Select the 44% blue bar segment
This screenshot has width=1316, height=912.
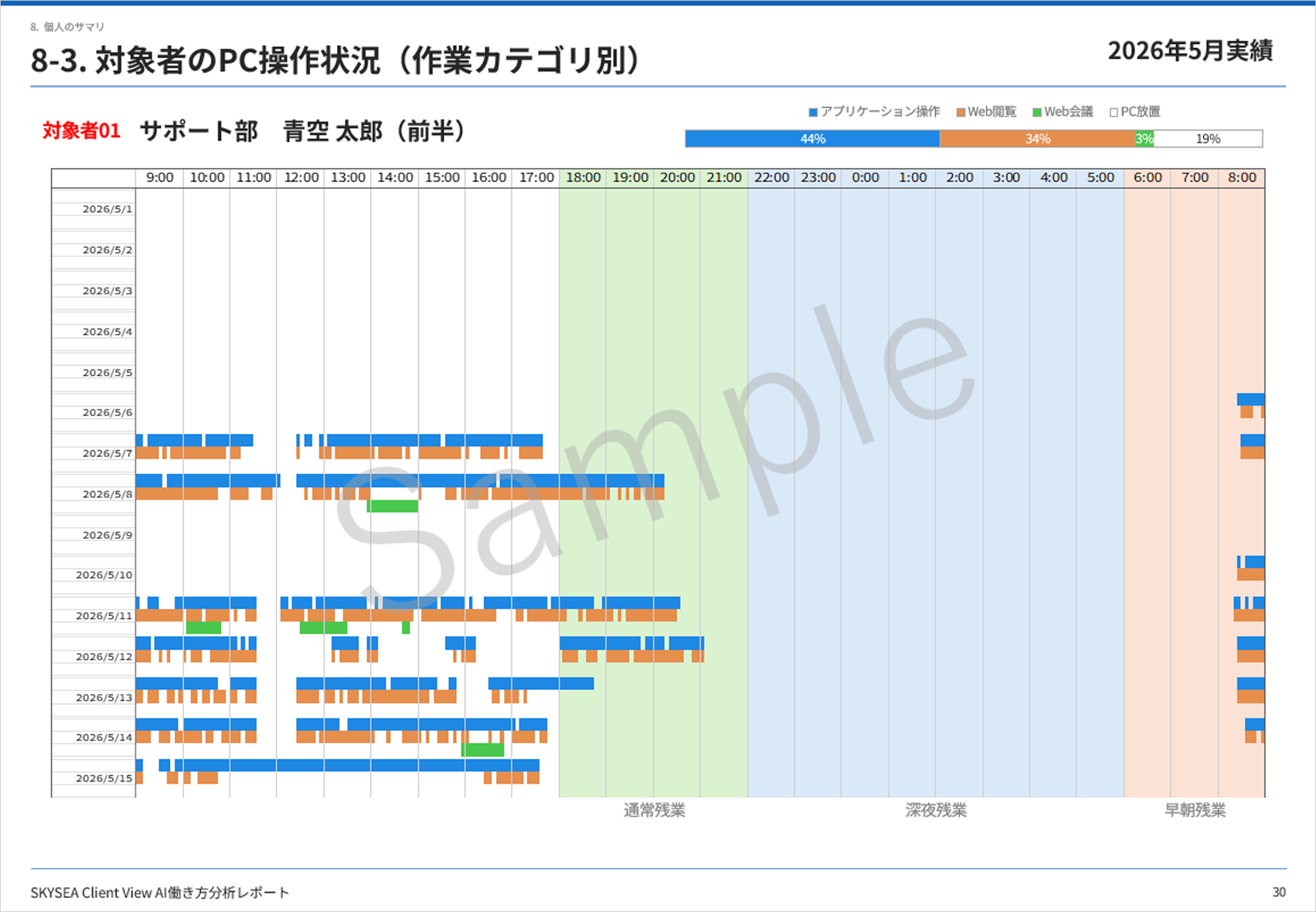(812, 139)
